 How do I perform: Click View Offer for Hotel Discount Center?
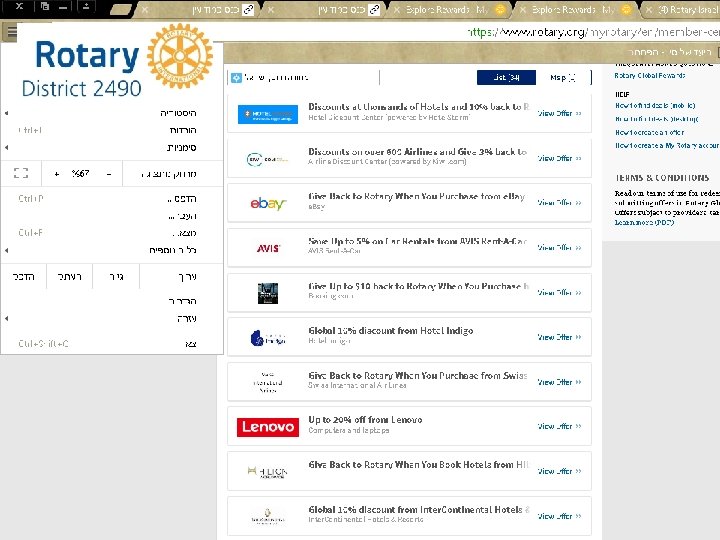(x=559, y=113)
